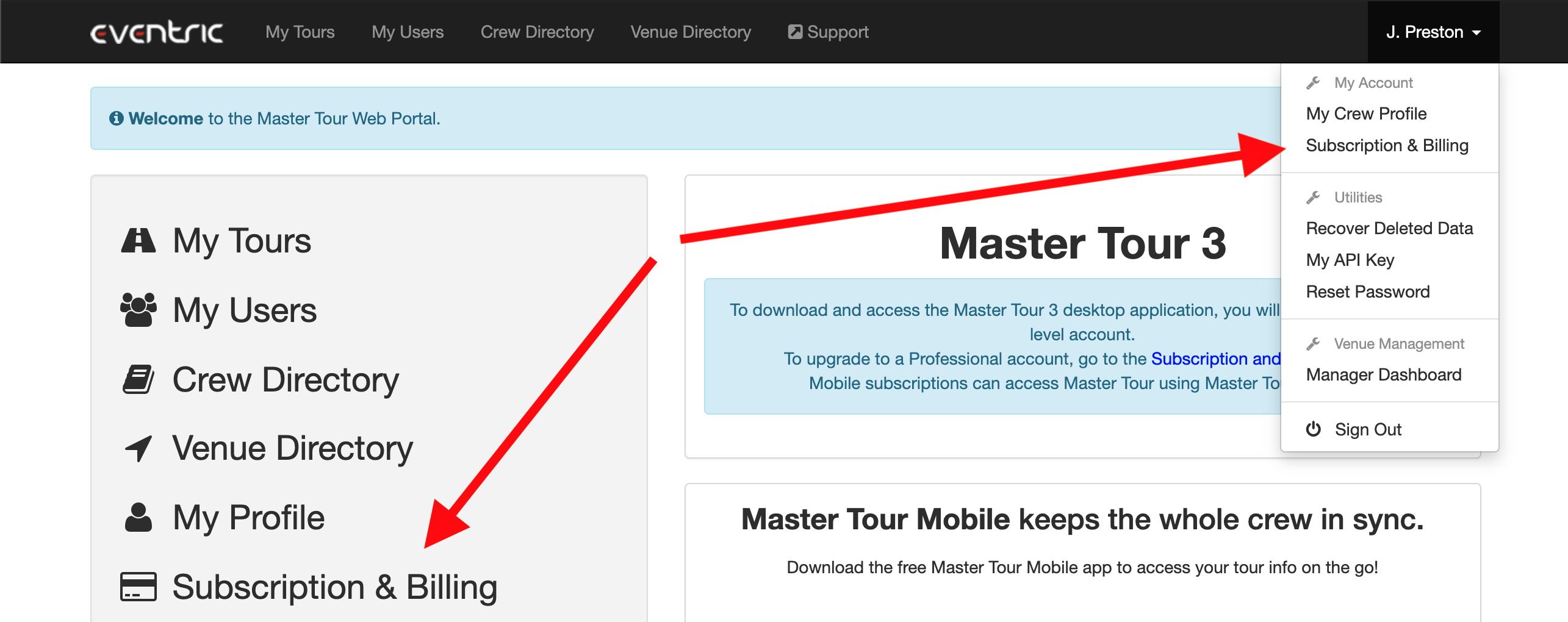Select My Crew Profile from dropdown
1568x622 pixels.
click(x=1366, y=113)
